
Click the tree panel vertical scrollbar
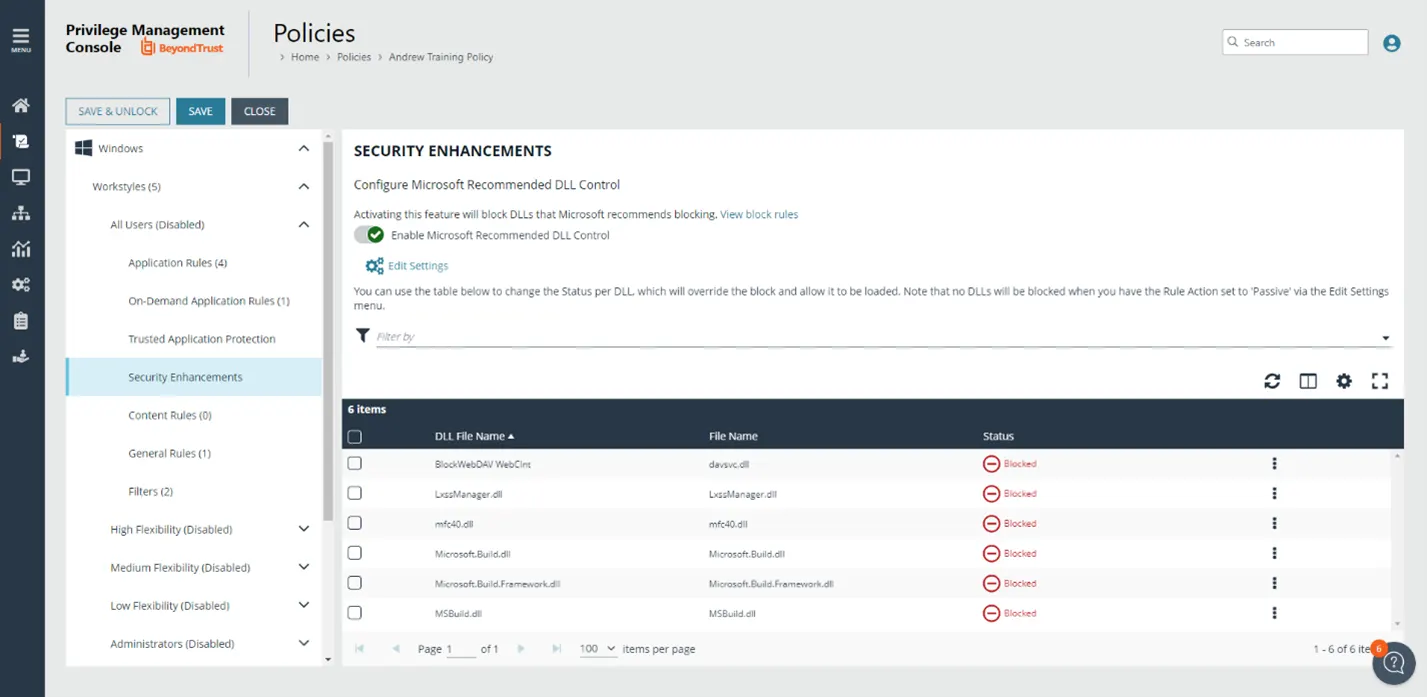click(x=328, y=330)
